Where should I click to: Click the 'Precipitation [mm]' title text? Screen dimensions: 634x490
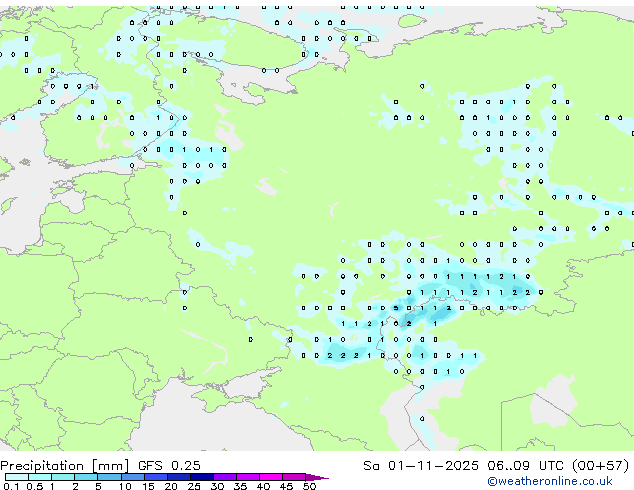pyautogui.click(x=64, y=466)
